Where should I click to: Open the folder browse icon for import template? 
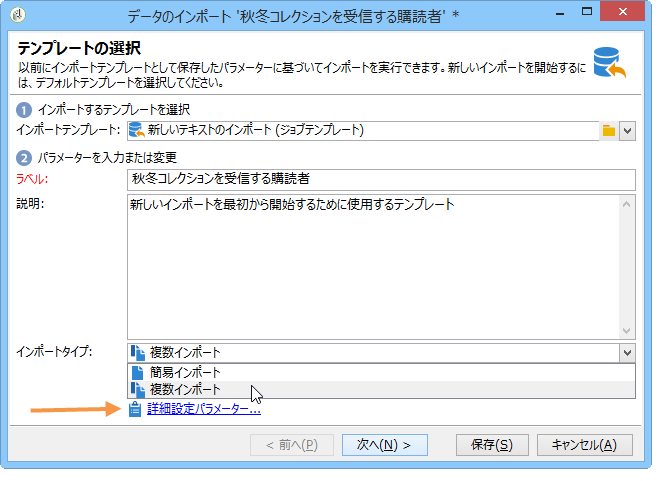[x=608, y=131]
